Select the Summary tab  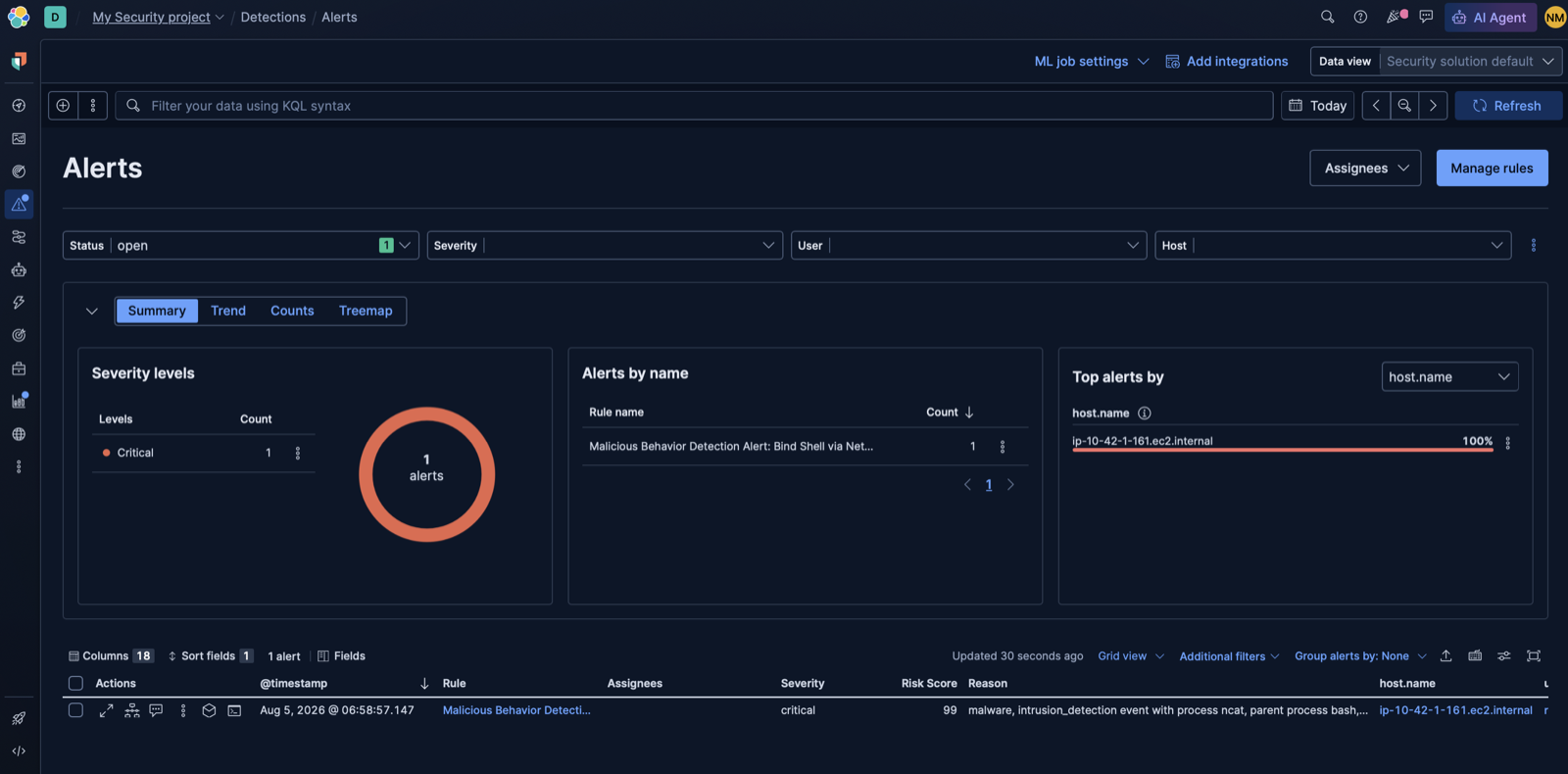click(157, 311)
